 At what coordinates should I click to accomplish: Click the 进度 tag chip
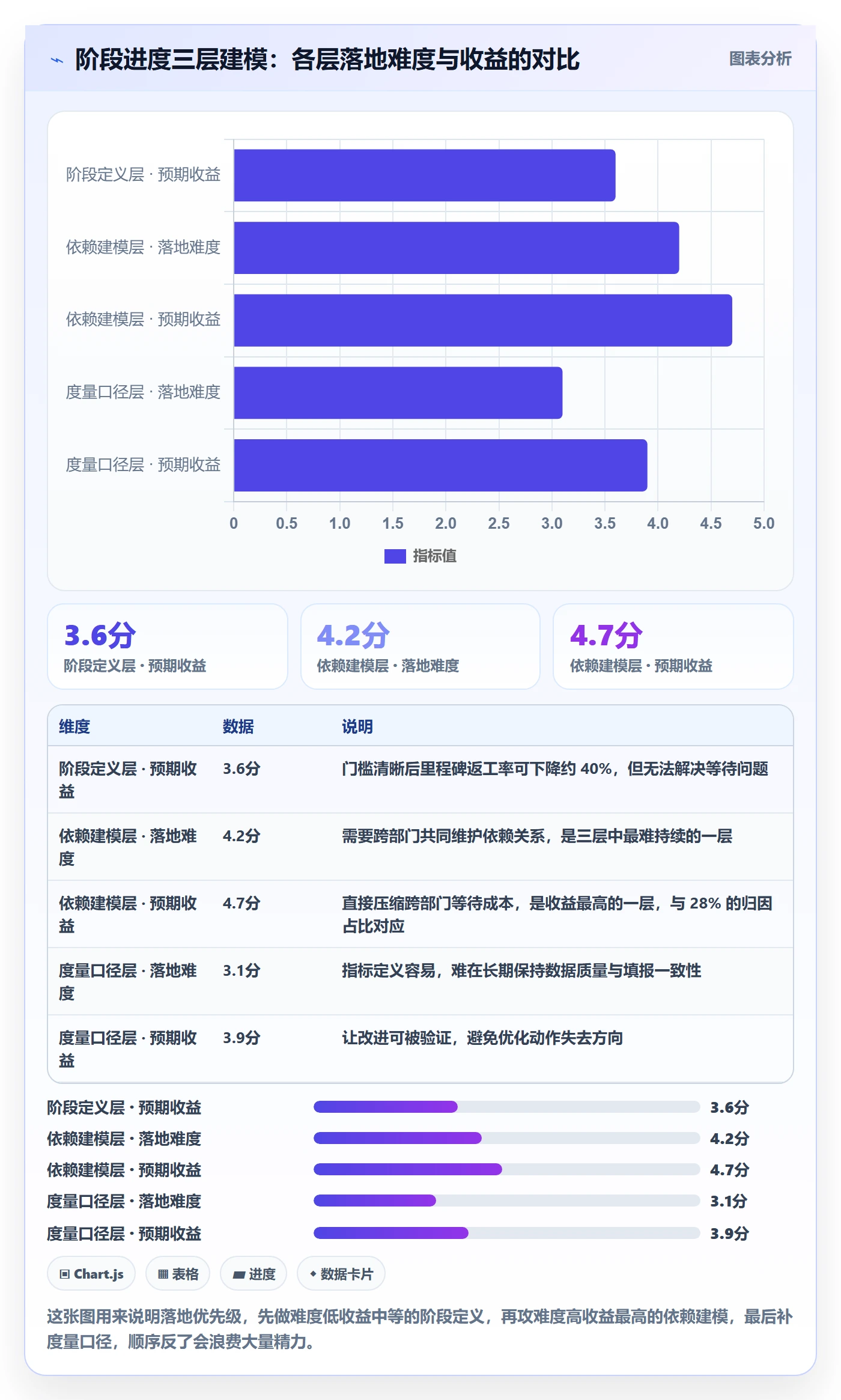point(254,1273)
